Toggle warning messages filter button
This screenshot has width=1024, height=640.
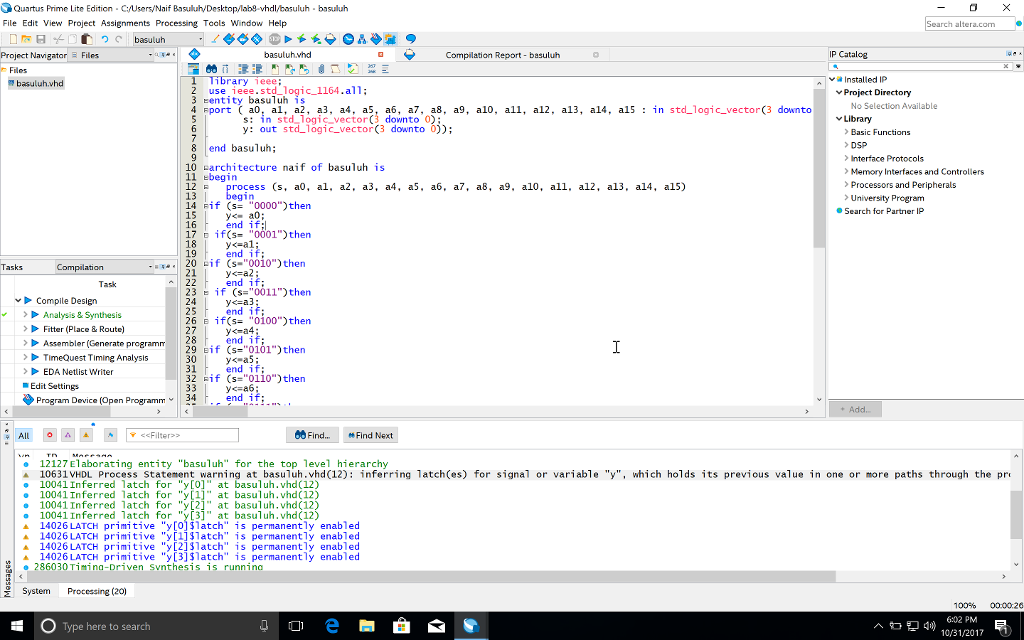(86, 435)
